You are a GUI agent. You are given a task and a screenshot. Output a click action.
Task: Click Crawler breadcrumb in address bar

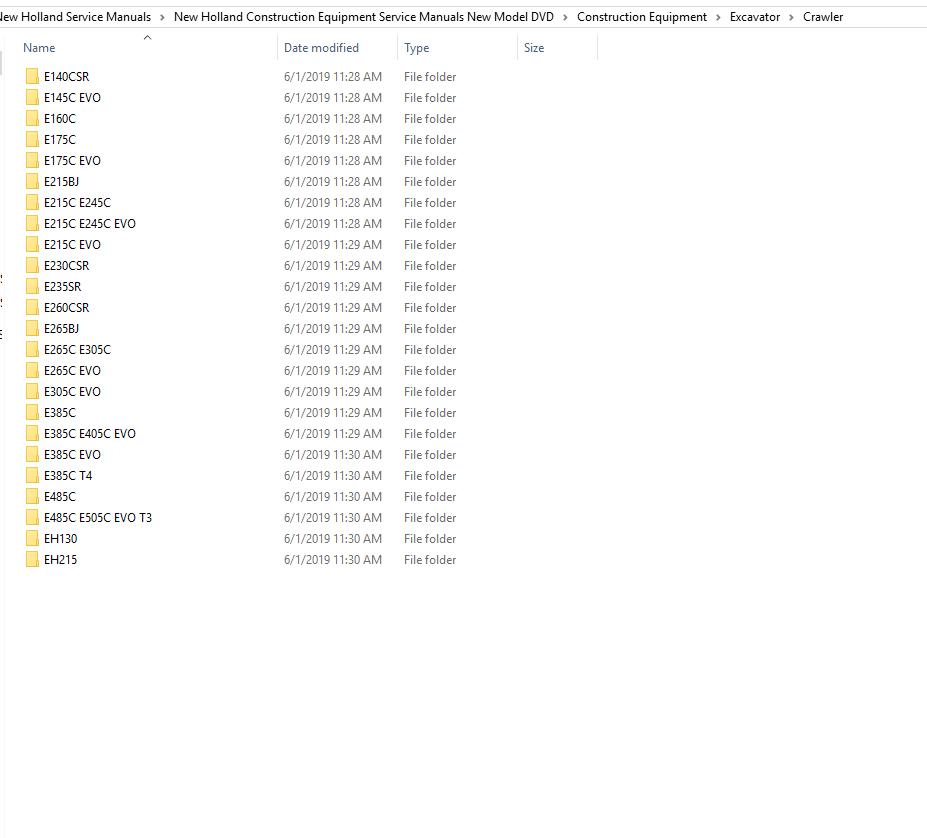[823, 17]
